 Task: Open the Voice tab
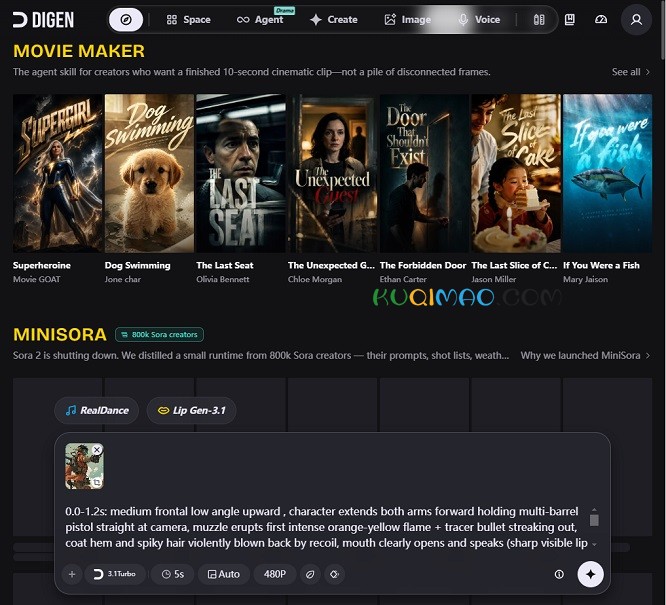pos(480,20)
